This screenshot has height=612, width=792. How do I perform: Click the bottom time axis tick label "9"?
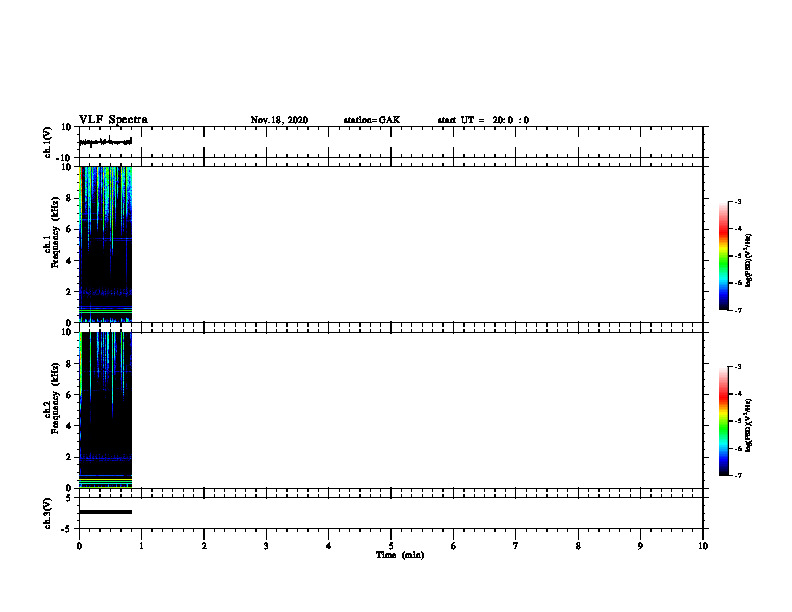[x=640, y=546]
